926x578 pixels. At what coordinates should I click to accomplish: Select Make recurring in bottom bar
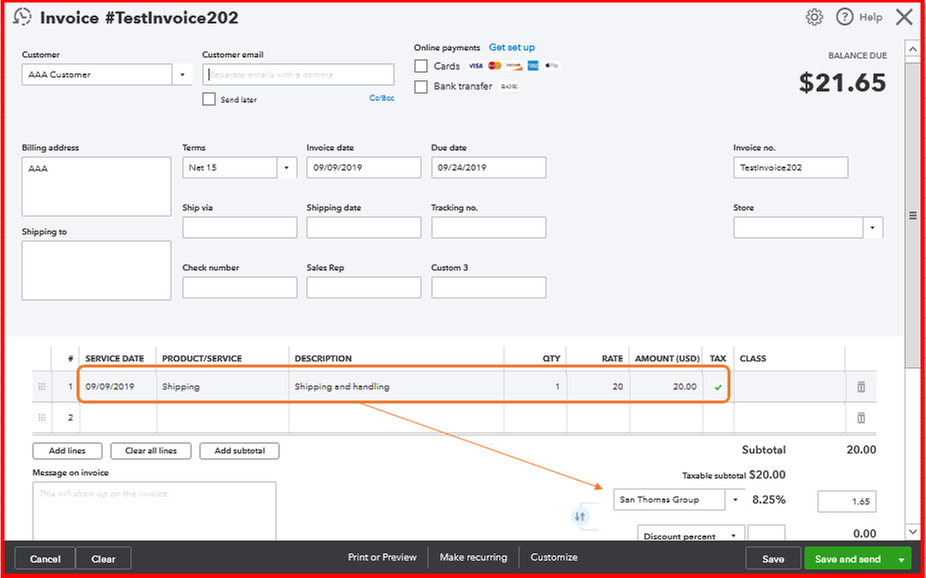pos(474,557)
